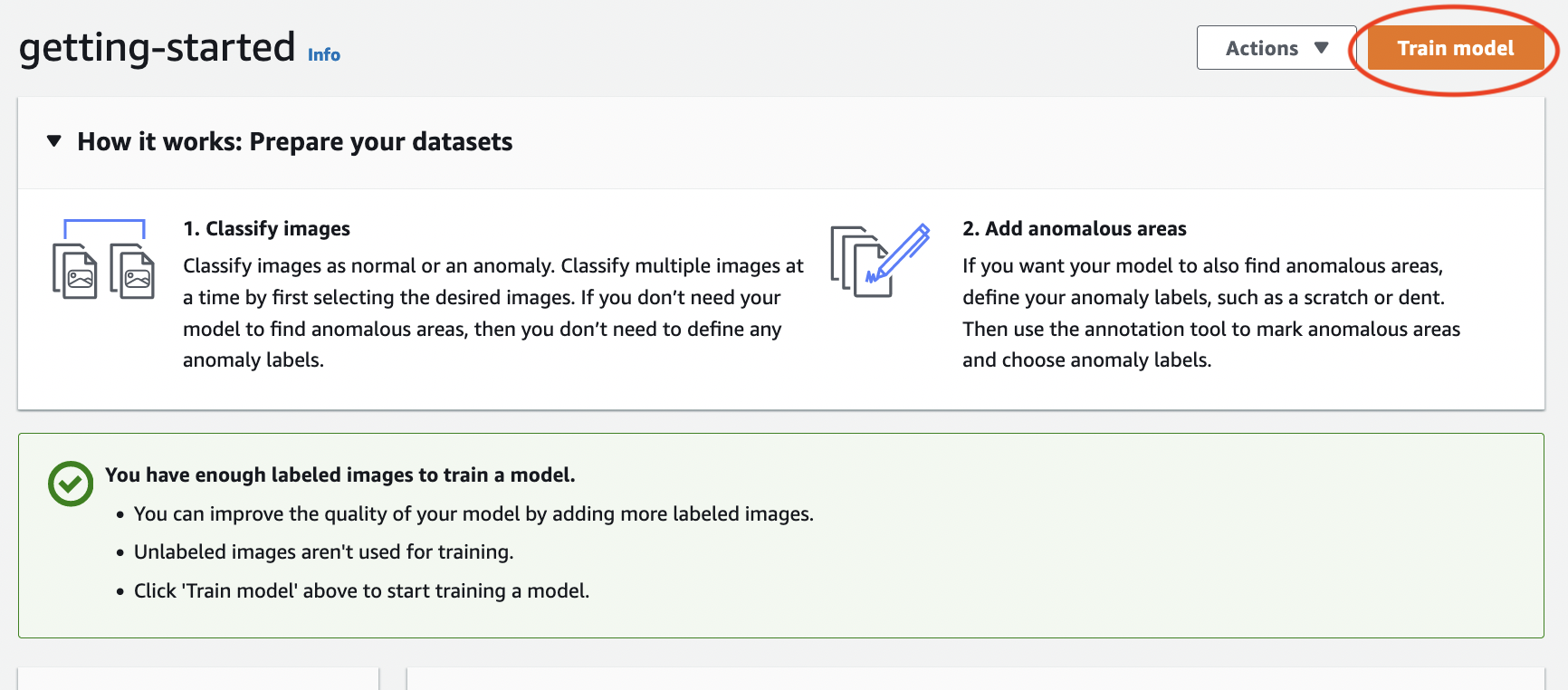Click the Classify images documents icon
The height and width of the screenshot is (690, 1568).
click(104, 259)
